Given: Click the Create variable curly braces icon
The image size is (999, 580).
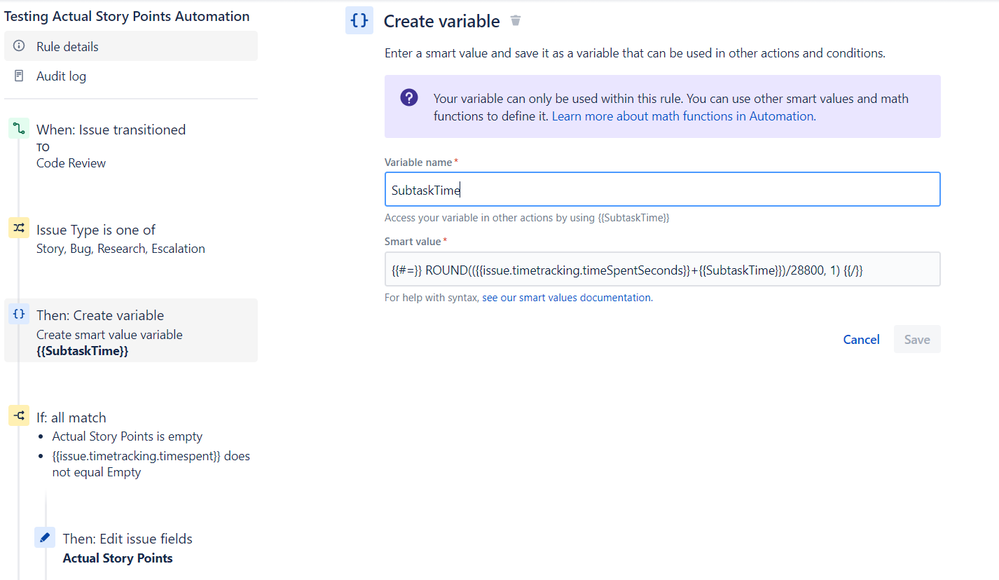Looking at the screenshot, I should coord(359,20).
